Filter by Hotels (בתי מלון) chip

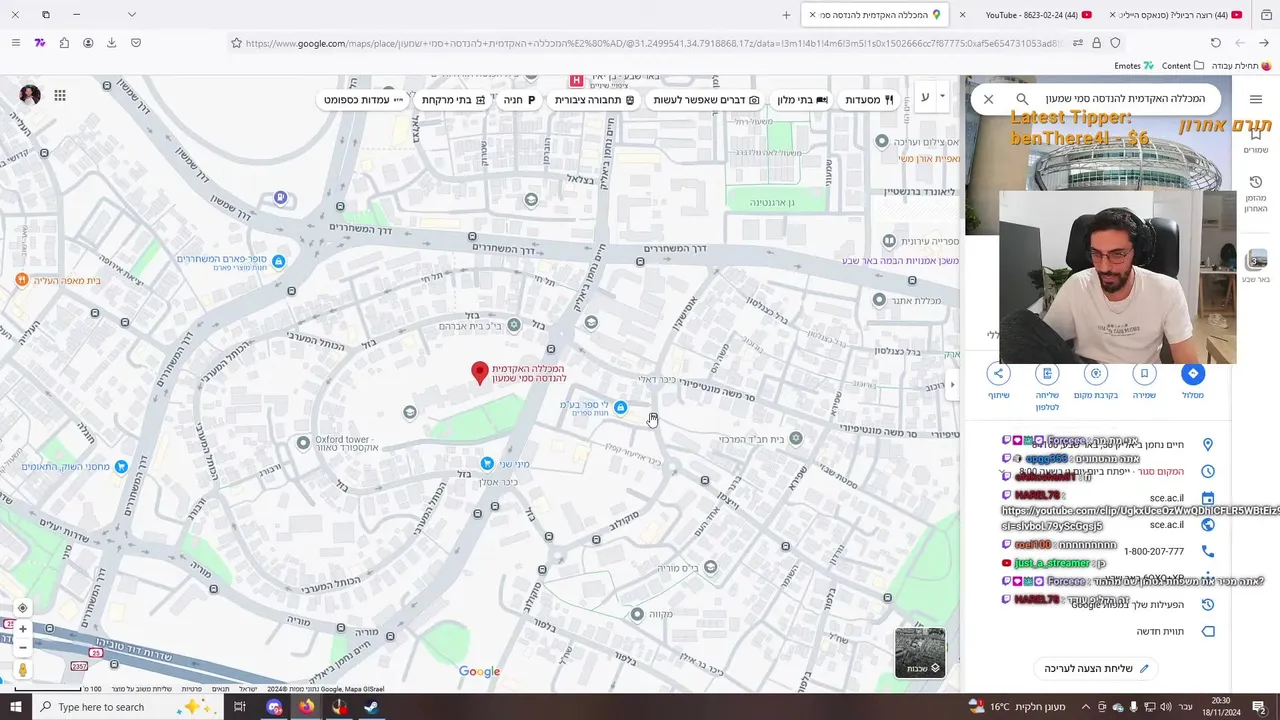click(x=803, y=100)
